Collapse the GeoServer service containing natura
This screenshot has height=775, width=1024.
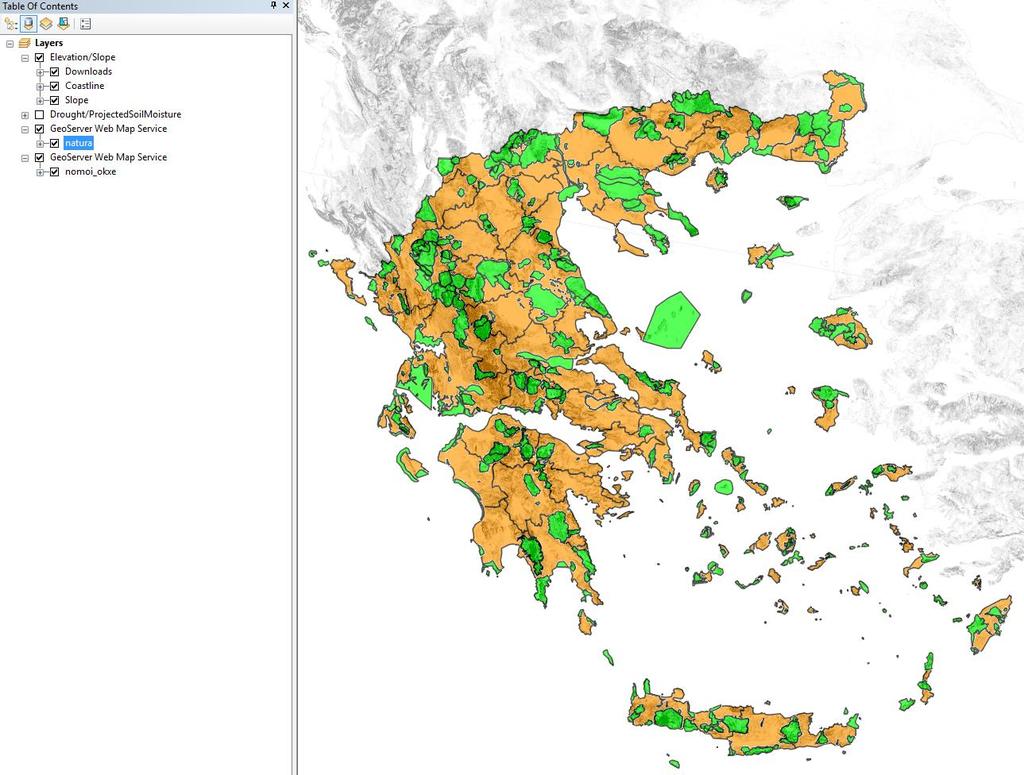tap(25, 130)
